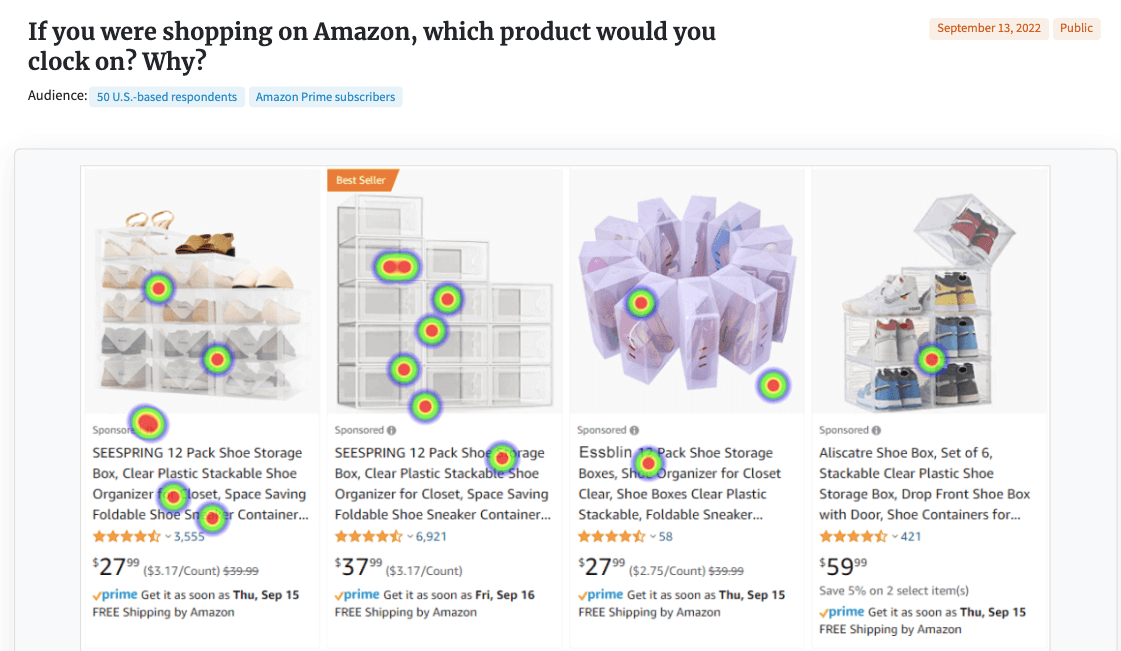
Task: Click the 50 U.S.-based respondents audience tag
Action: (x=167, y=97)
